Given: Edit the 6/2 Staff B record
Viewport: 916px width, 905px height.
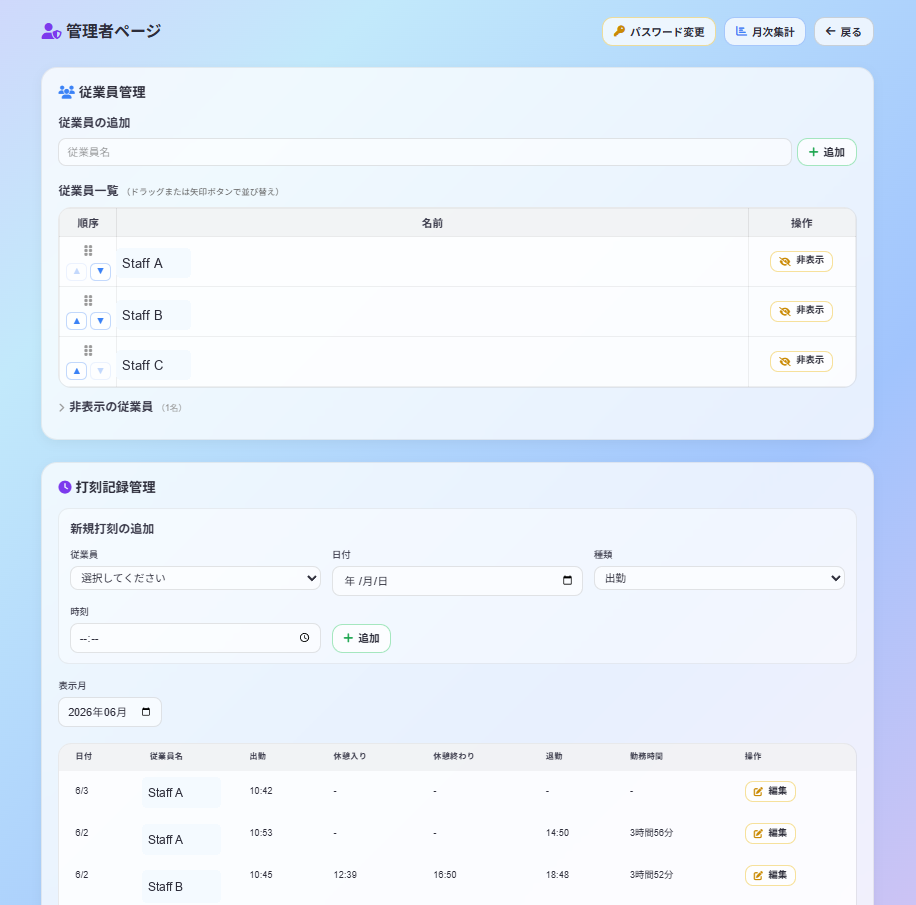Looking at the screenshot, I should [770, 875].
